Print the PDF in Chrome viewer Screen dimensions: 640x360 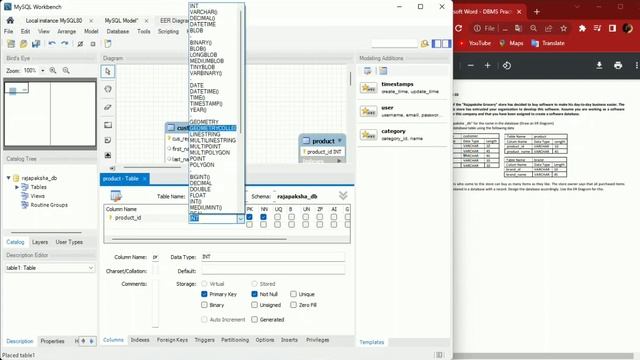[x=618, y=65]
